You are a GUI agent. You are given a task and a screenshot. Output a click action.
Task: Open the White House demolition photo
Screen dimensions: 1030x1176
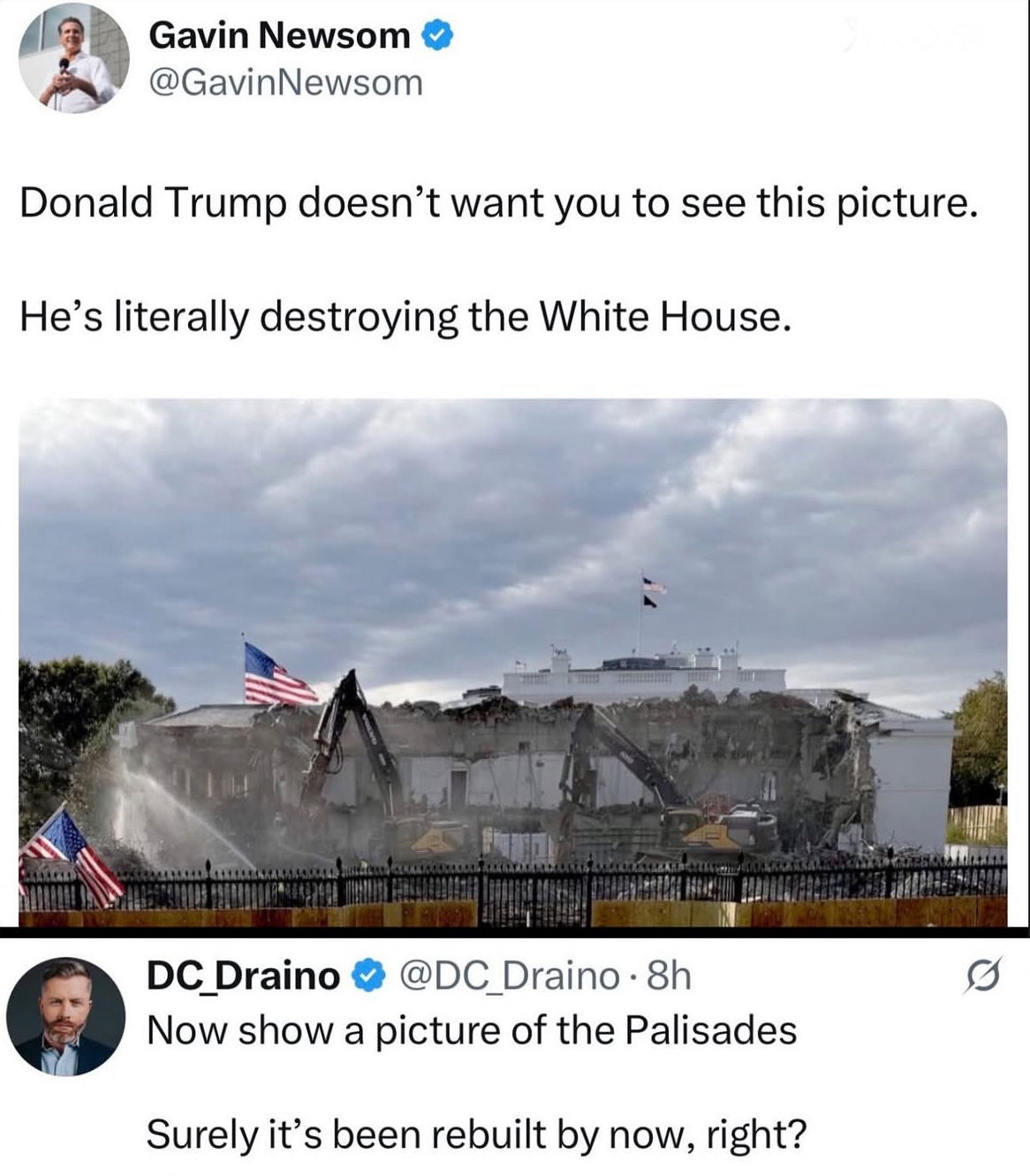tap(513, 663)
